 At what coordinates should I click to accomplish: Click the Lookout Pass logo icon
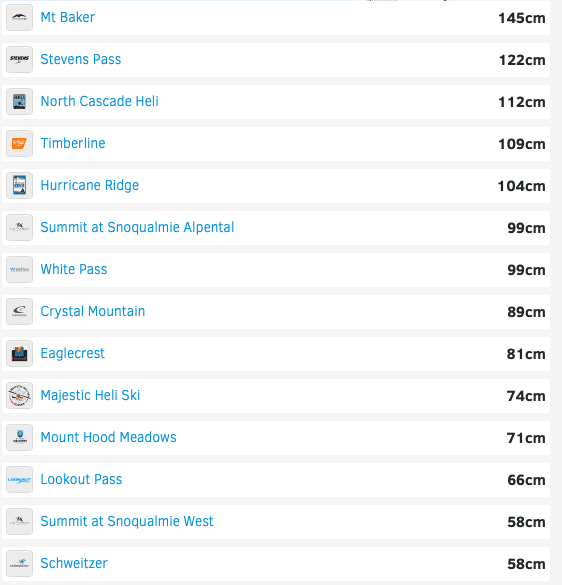tap(19, 479)
